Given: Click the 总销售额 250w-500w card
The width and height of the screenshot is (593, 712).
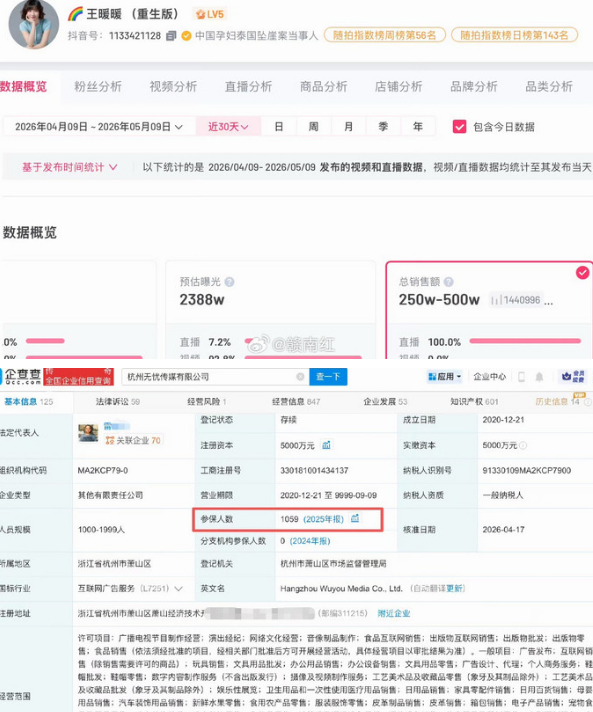Looking at the screenshot, I should click(489, 310).
